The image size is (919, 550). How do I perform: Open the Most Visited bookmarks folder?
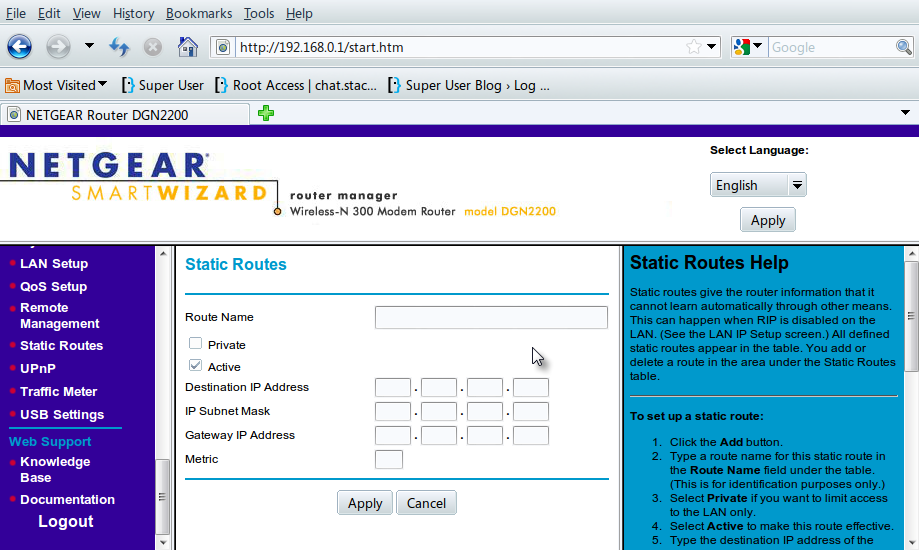56,86
